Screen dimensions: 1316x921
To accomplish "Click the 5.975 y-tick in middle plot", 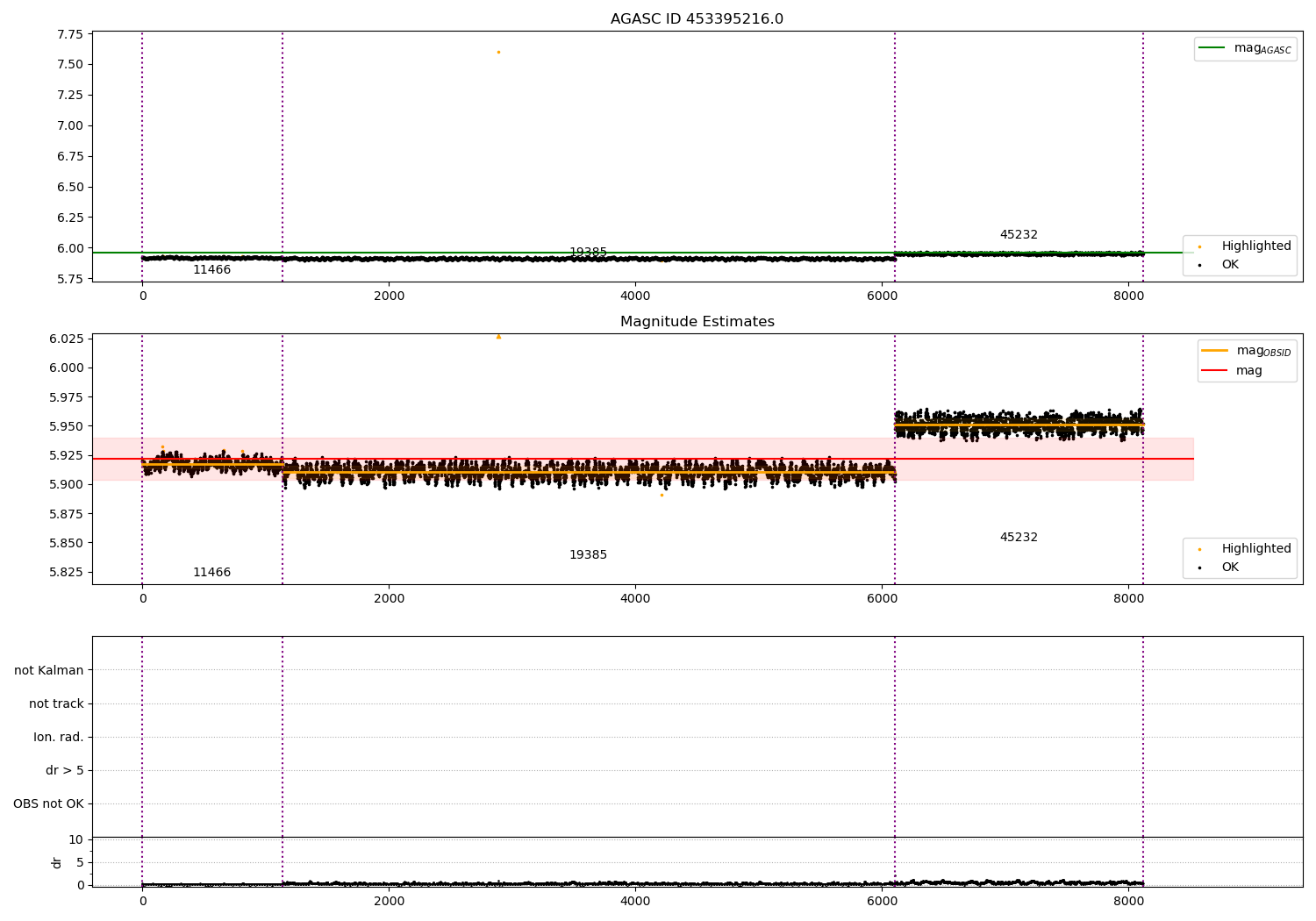I will (x=66, y=398).
